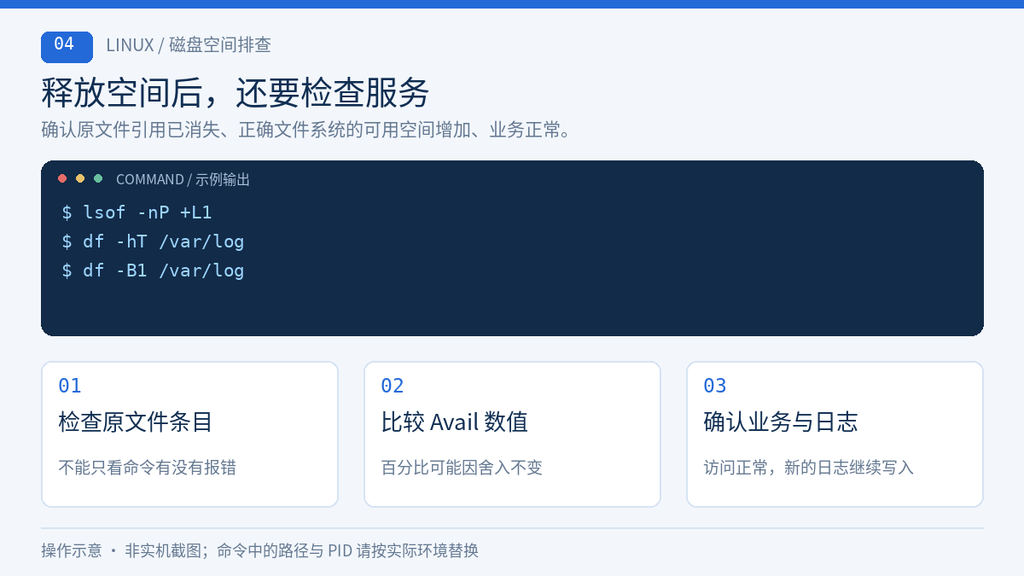Click the yellow dot in the terminal header
The image size is (1024, 576).
tap(80, 178)
